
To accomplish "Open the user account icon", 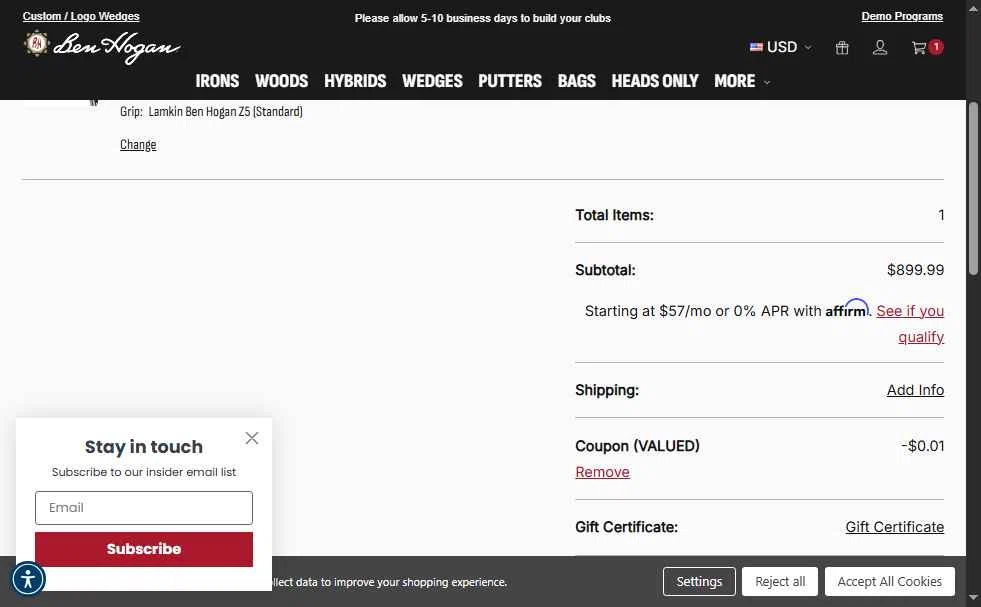I will 880,48.
